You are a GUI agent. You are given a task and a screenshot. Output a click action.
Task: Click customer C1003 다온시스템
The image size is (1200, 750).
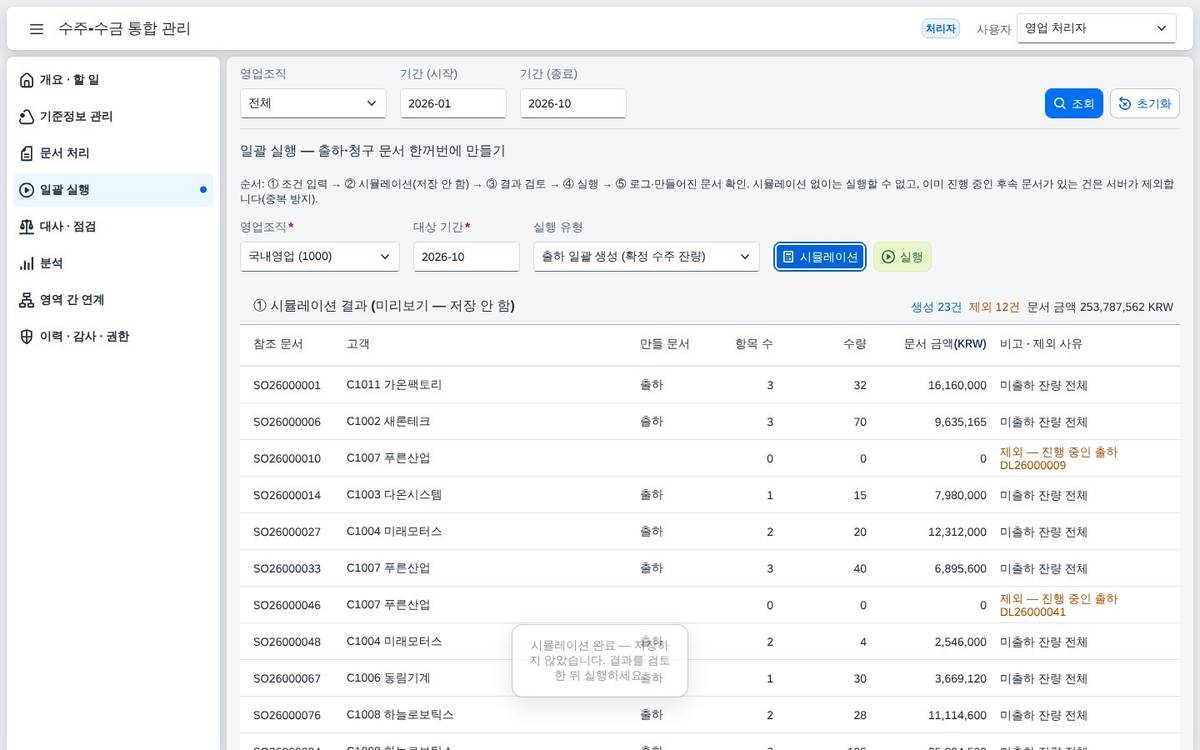coord(394,495)
